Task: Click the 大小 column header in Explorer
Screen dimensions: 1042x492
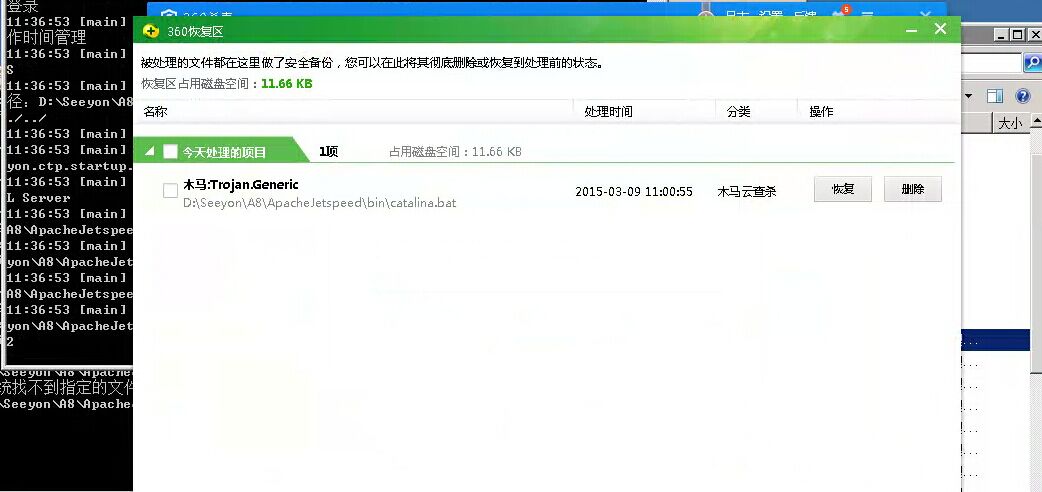Action: (x=1010, y=124)
